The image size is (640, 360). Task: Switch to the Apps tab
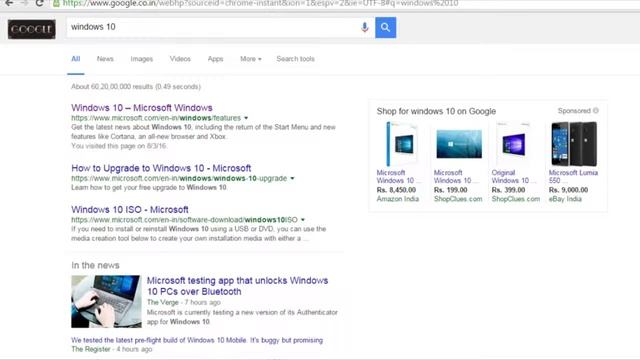coord(216,59)
